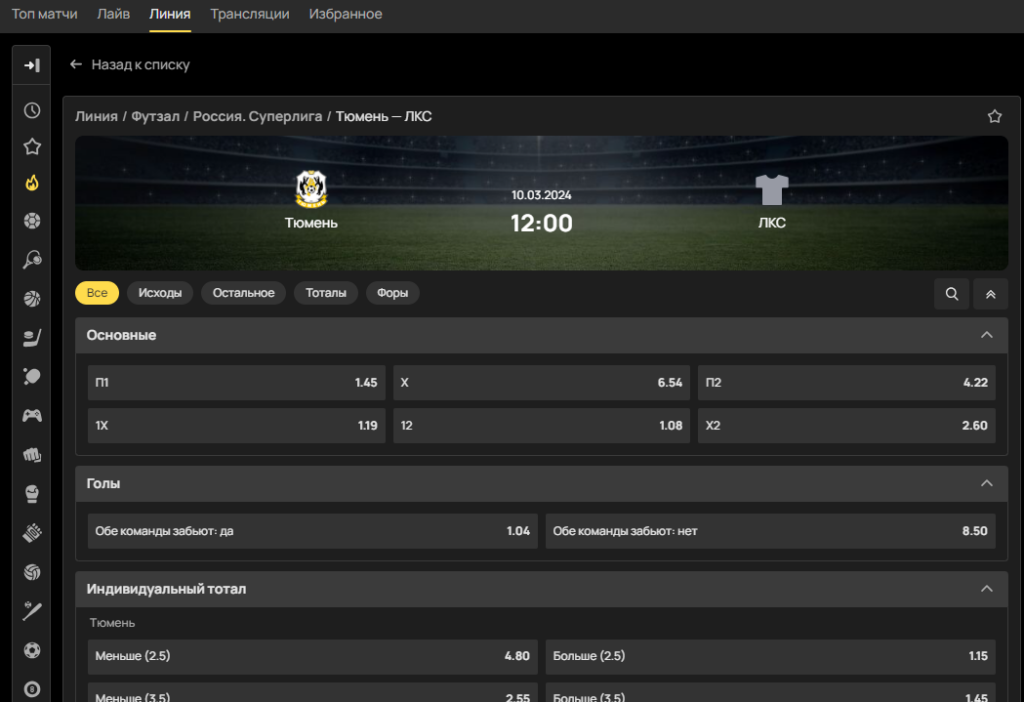This screenshot has height=702, width=1024.
Task: Collapse the Основные section
Action: pos(986,335)
